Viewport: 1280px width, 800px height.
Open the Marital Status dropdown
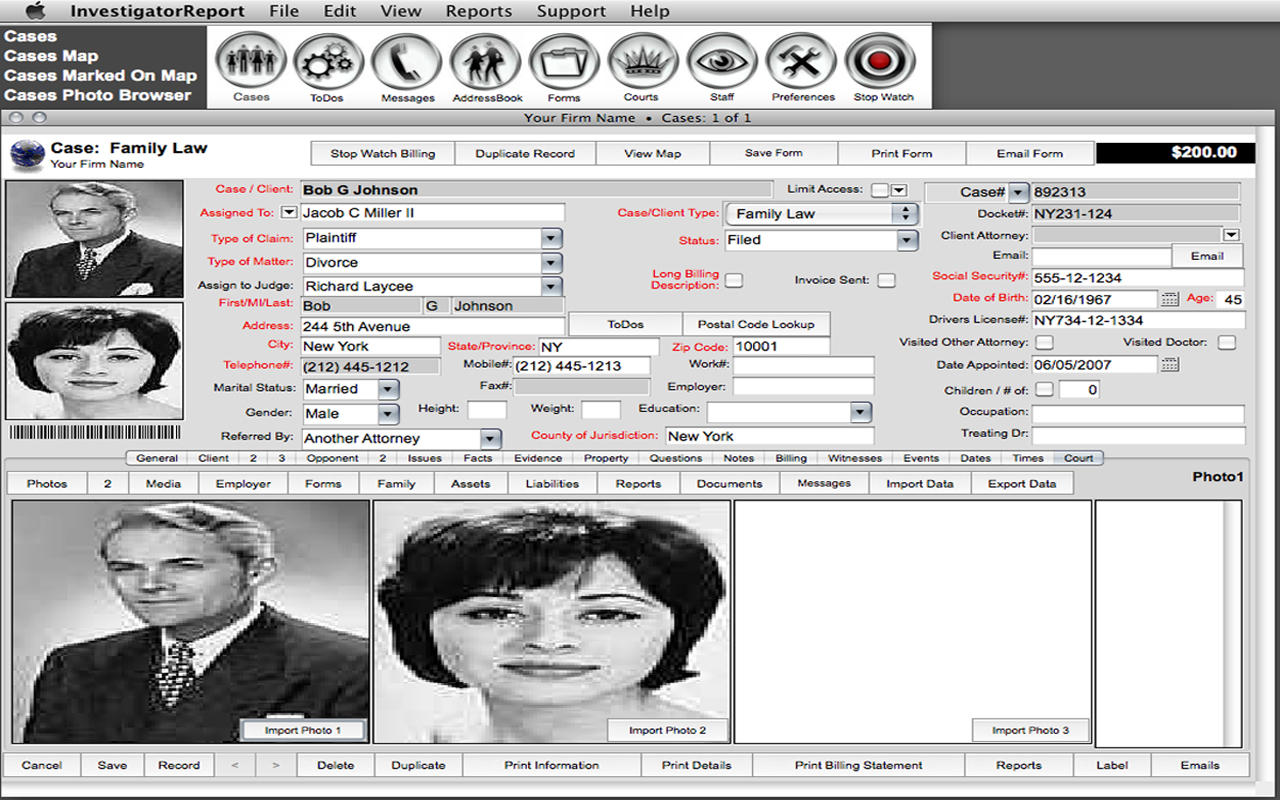click(388, 389)
